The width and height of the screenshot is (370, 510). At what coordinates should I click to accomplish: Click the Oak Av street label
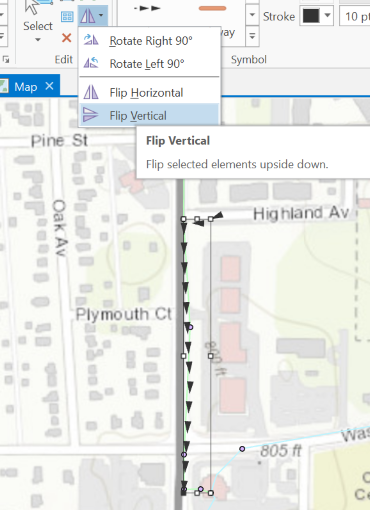click(x=60, y=228)
